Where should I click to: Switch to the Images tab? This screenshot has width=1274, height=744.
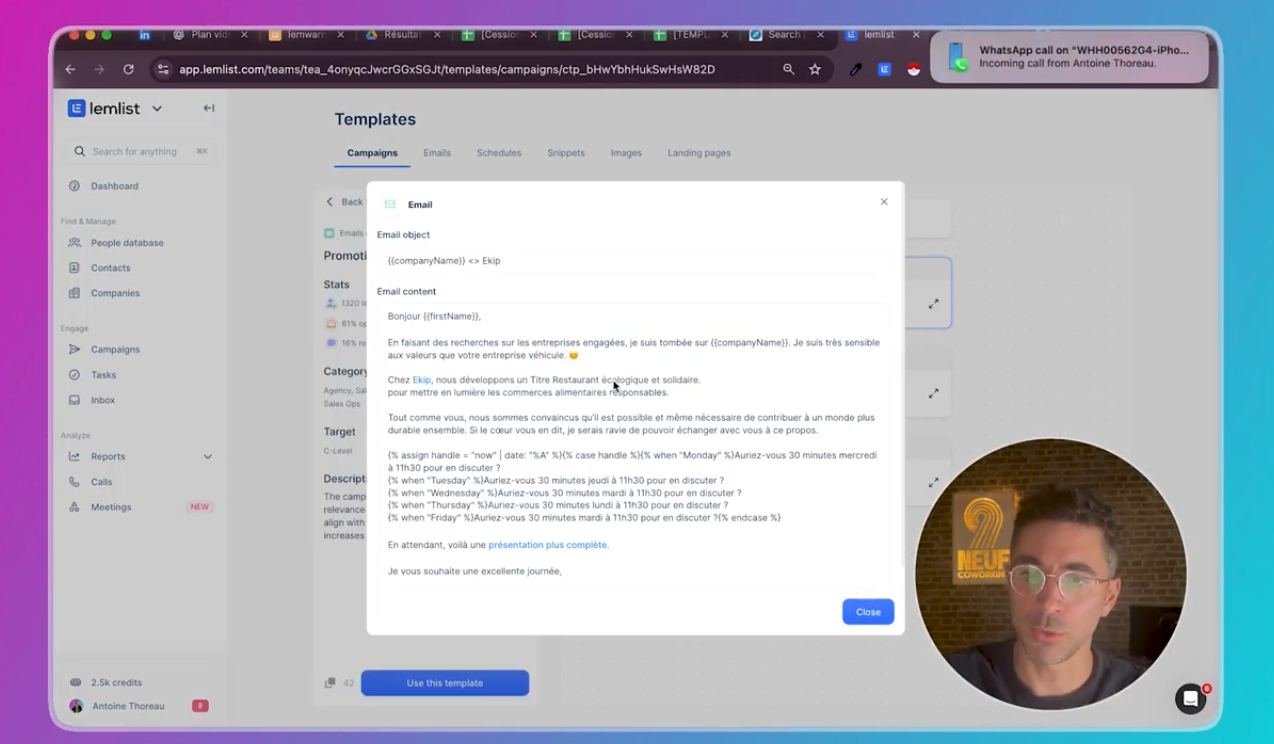tap(626, 153)
